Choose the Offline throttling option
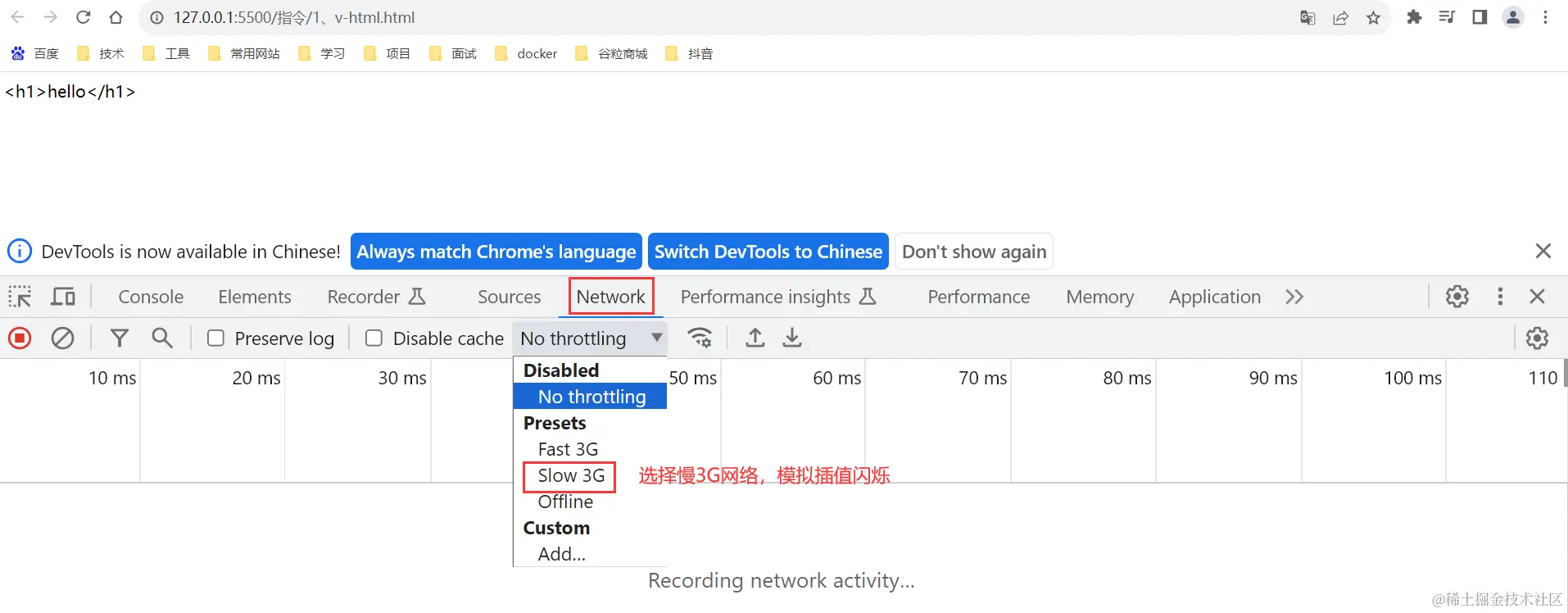Screen dimensions: 1568x613 coord(565,502)
